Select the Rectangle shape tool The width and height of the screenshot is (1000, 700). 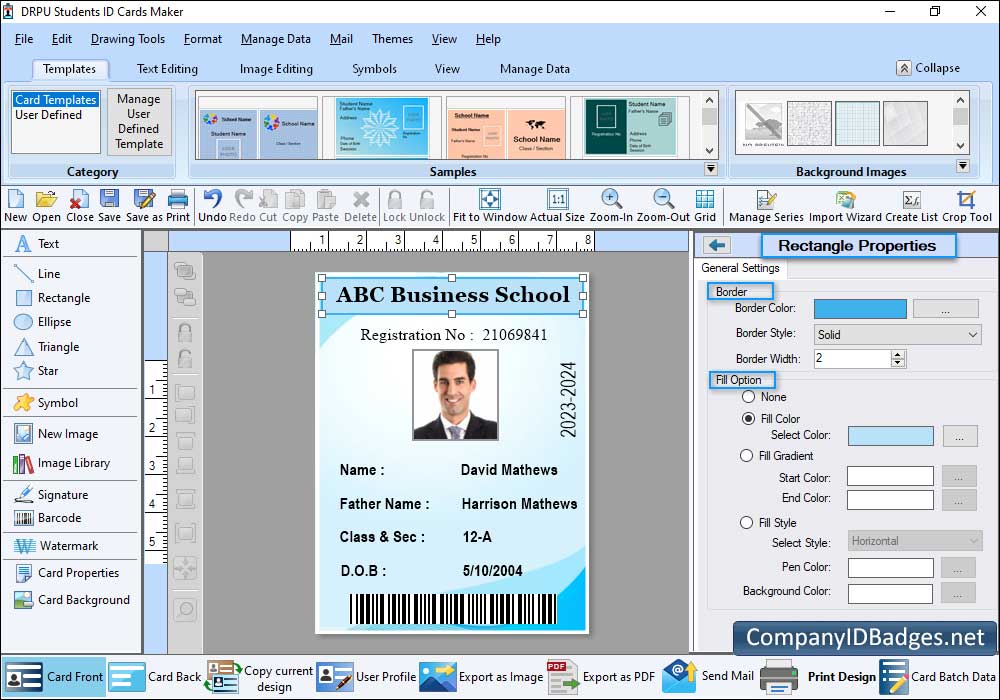pos(52,298)
